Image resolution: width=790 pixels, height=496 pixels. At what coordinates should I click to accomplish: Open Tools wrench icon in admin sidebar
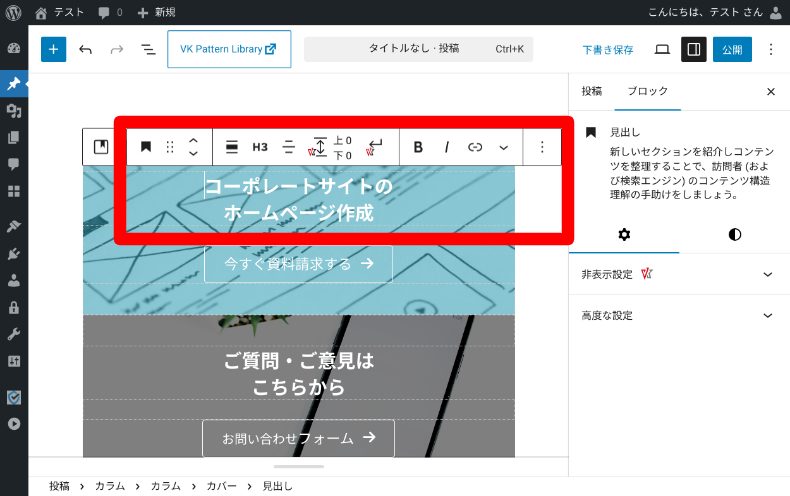pyautogui.click(x=14, y=334)
